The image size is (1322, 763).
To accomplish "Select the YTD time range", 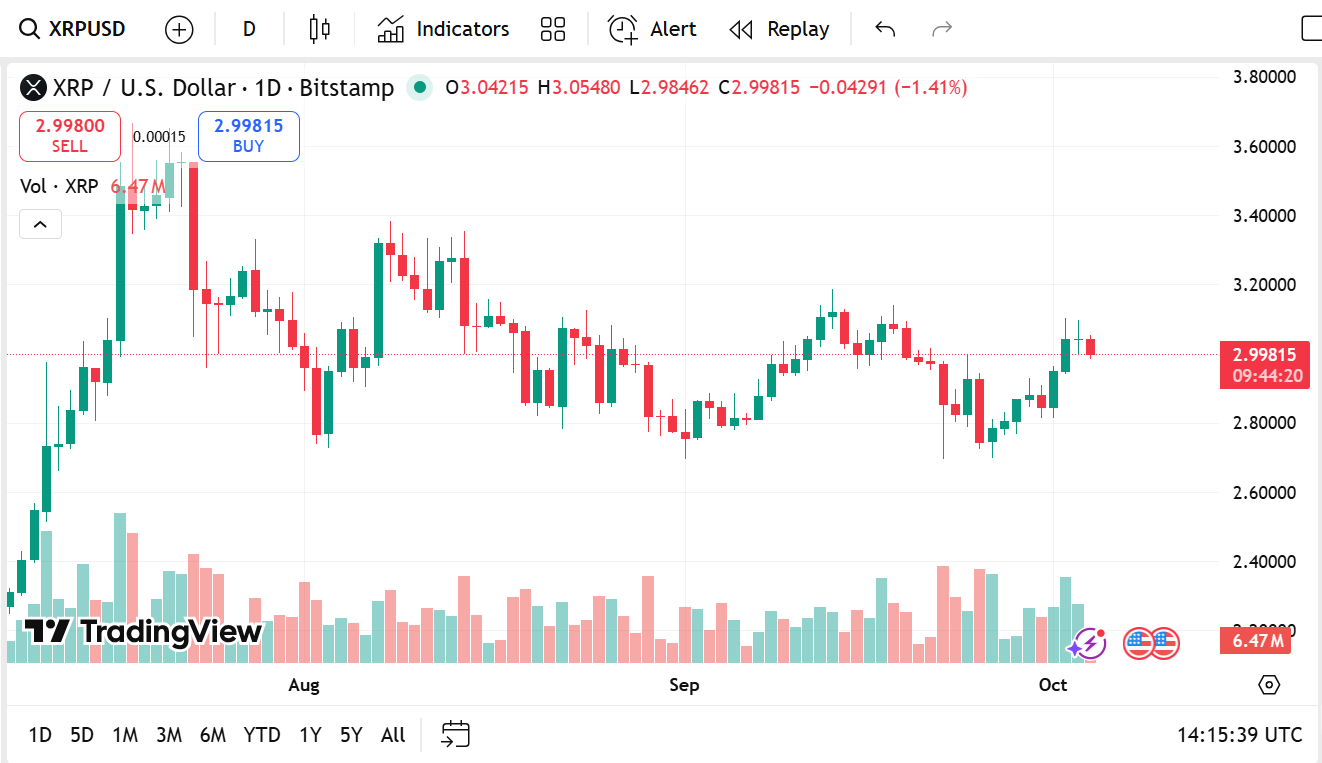I will [x=262, y=735].
